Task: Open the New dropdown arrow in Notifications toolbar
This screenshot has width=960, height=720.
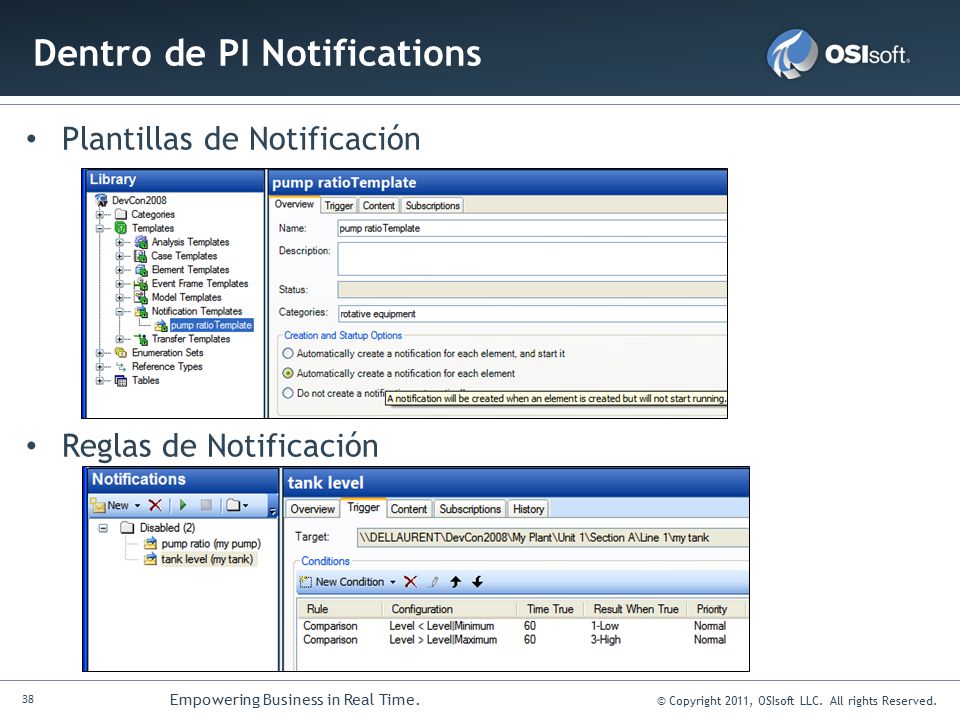Action: coord(138,506)
